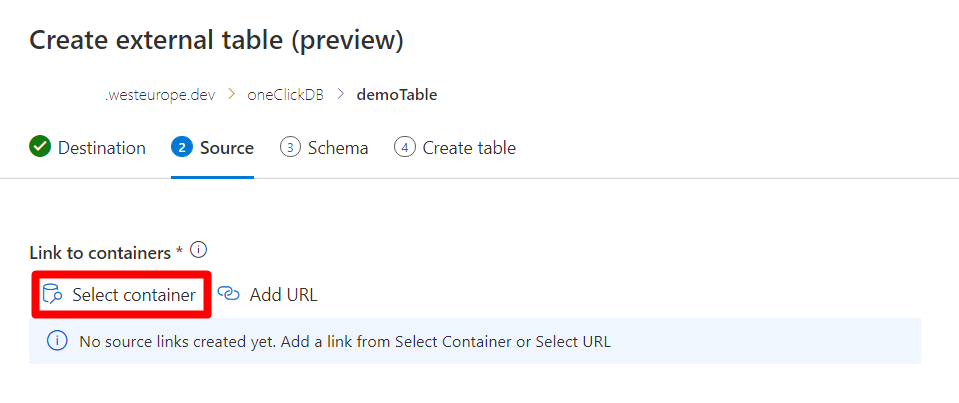Click the chevron before demoTable

[x=340, y=95]
